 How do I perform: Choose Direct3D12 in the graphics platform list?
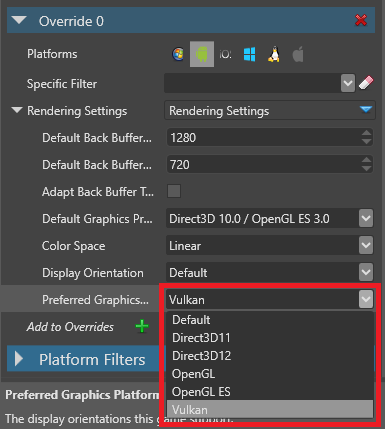(270, 356)
